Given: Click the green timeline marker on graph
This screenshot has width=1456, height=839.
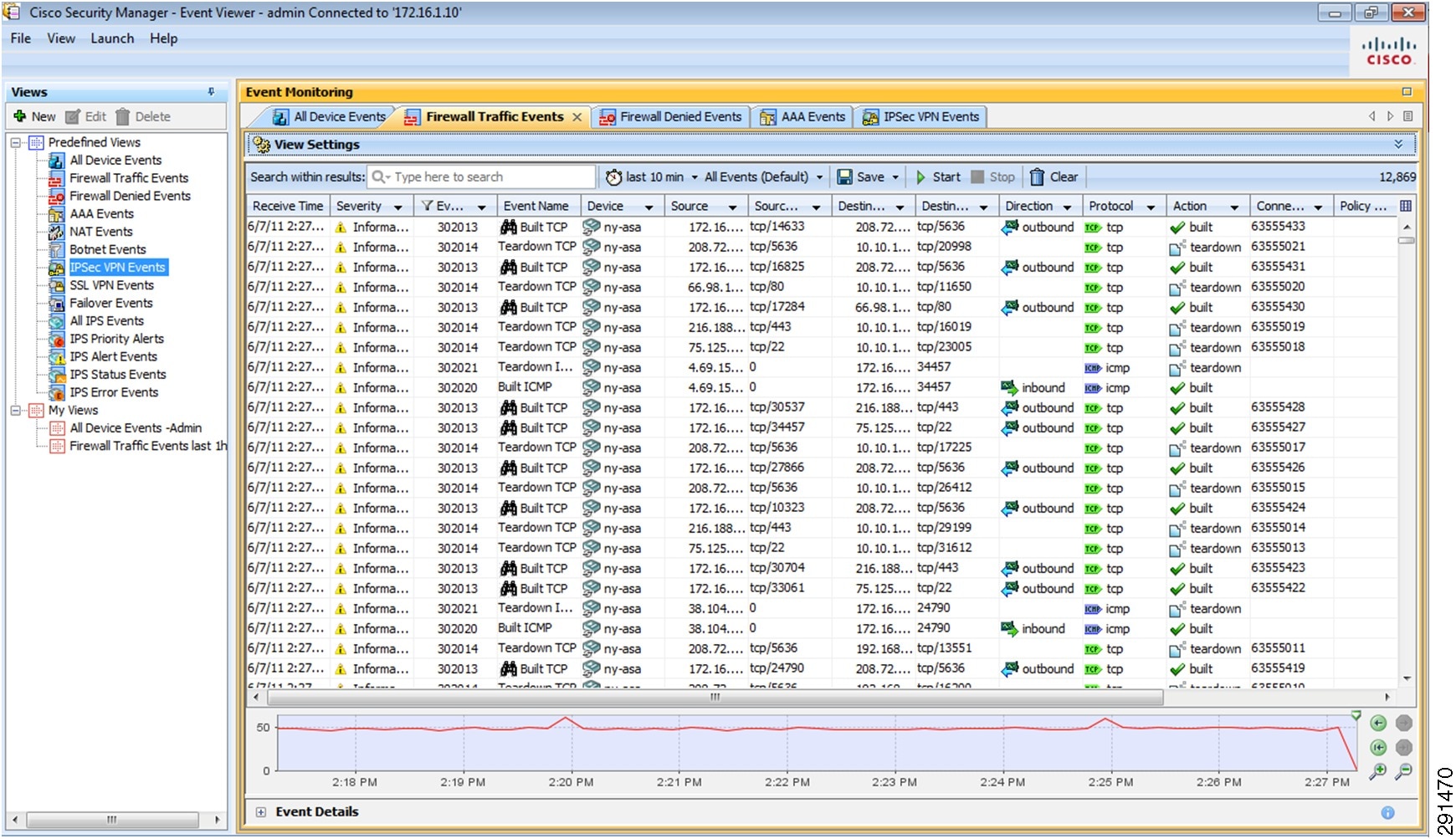Looking at the screenshot, I should [1356, 714].
